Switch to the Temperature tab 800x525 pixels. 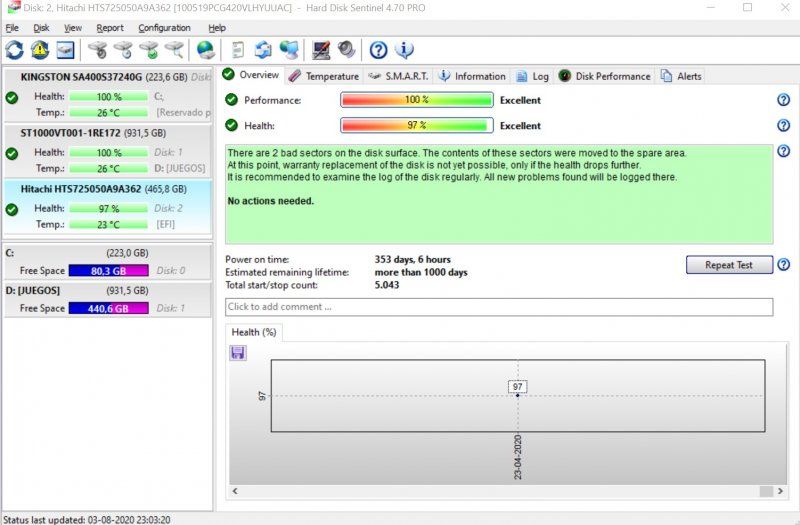click(x=324, y=76)
